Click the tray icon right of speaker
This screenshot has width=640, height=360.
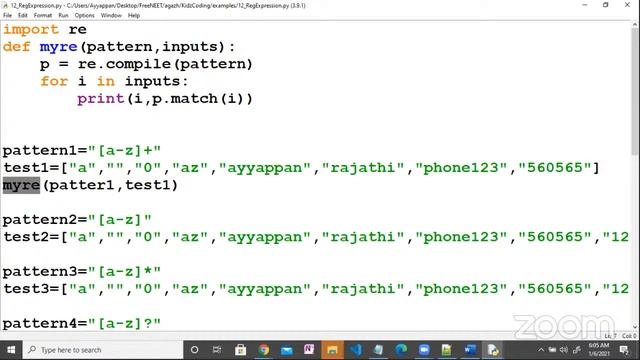(577, 350)
